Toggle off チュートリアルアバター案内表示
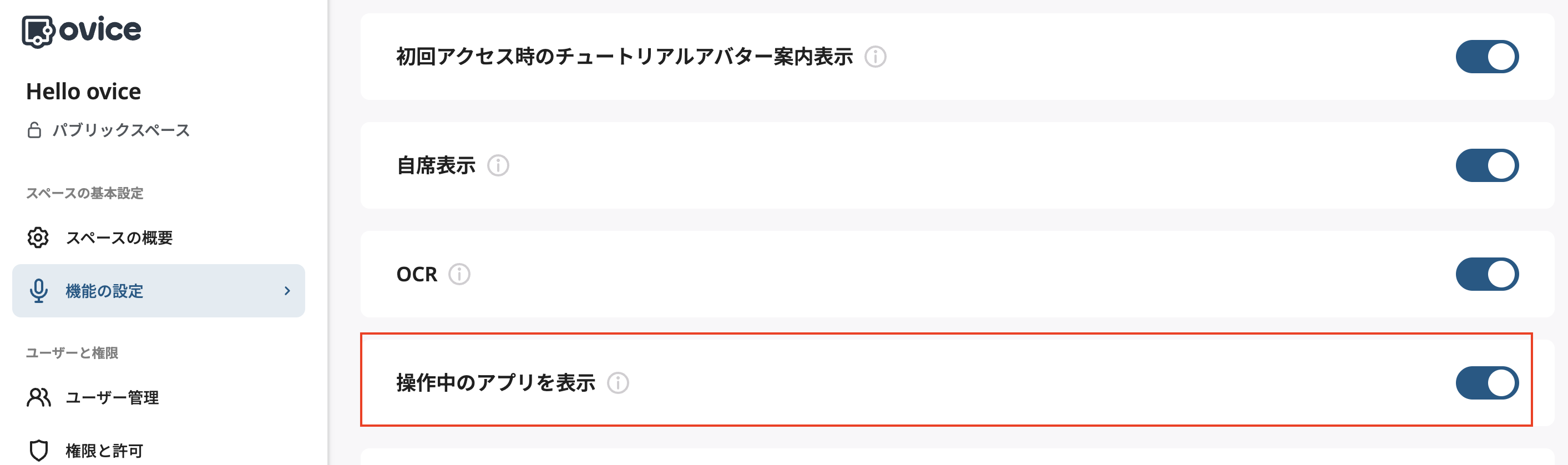1568x465 pixels. tap(1488, 55)
